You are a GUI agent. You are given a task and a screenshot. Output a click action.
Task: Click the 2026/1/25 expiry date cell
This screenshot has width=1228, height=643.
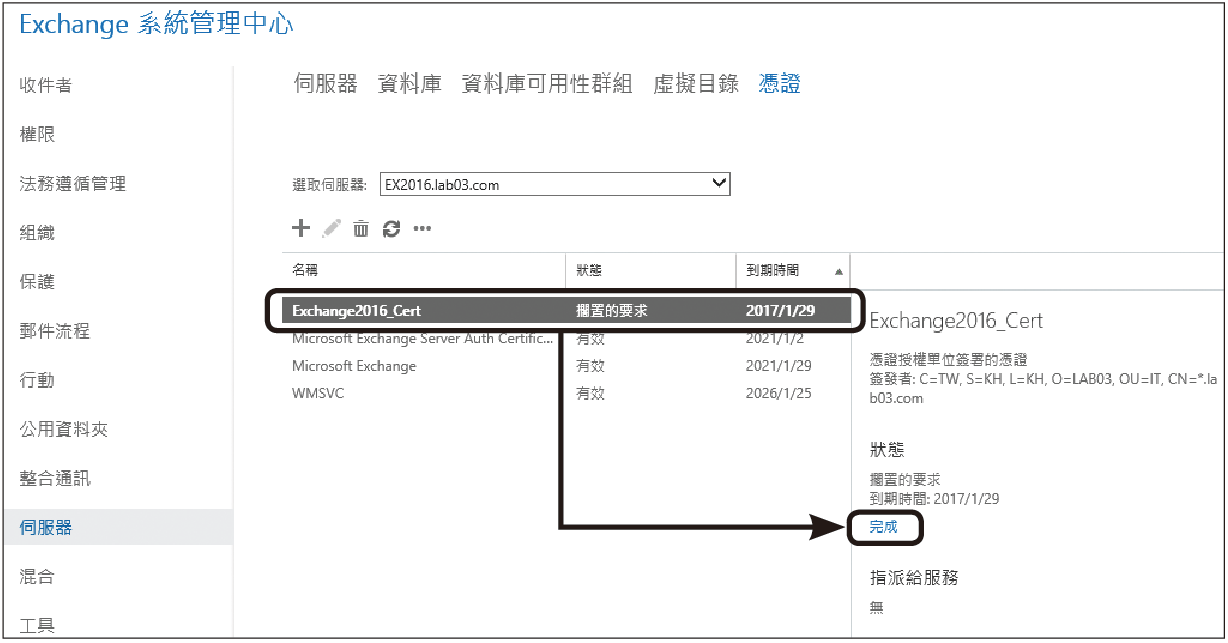(778, 393)
